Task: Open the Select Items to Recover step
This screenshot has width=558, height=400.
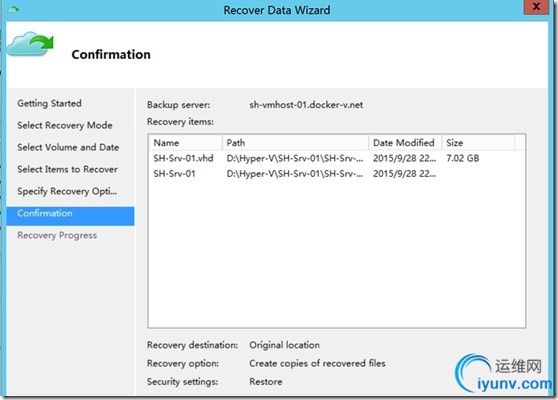Action: tap(67, 169)
